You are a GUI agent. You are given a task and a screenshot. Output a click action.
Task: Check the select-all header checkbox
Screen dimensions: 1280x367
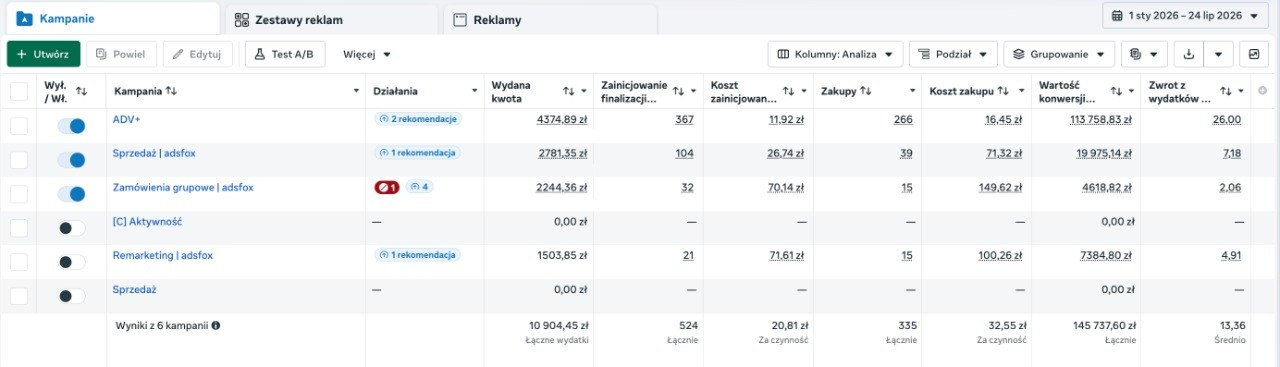(x=19, y=91)
